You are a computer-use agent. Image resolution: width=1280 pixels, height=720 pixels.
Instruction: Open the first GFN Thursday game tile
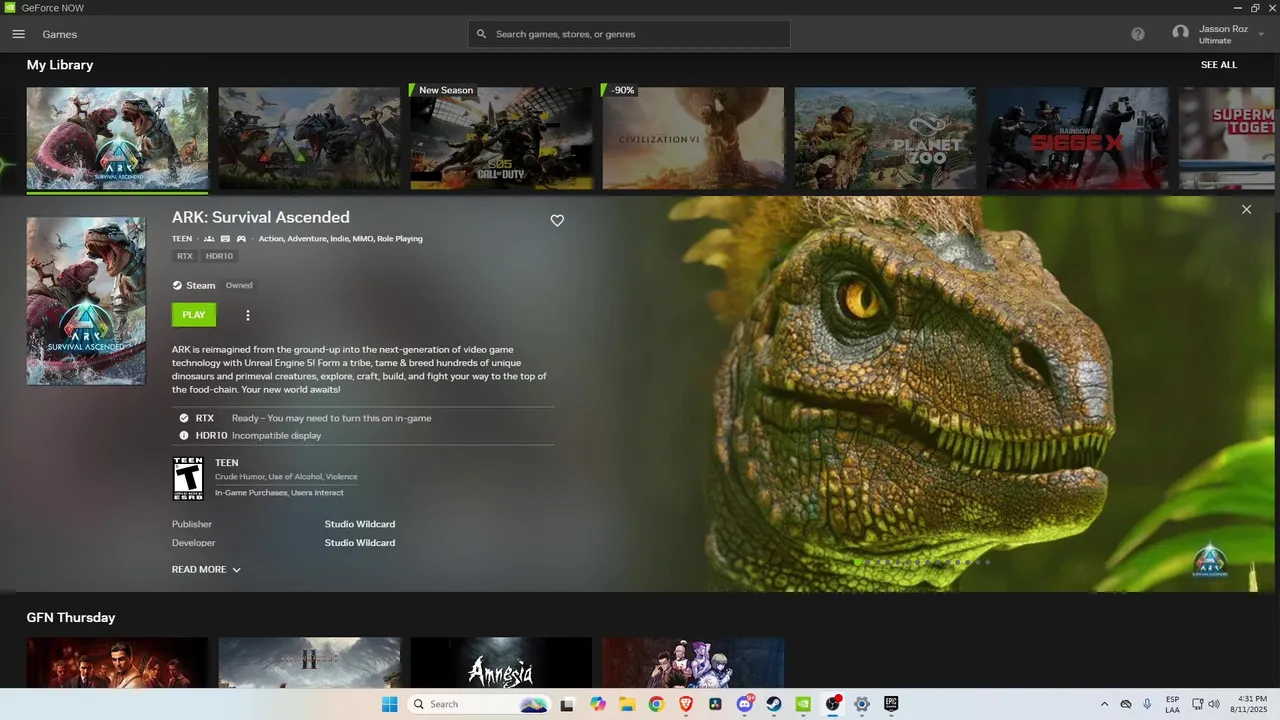[117, 662]
